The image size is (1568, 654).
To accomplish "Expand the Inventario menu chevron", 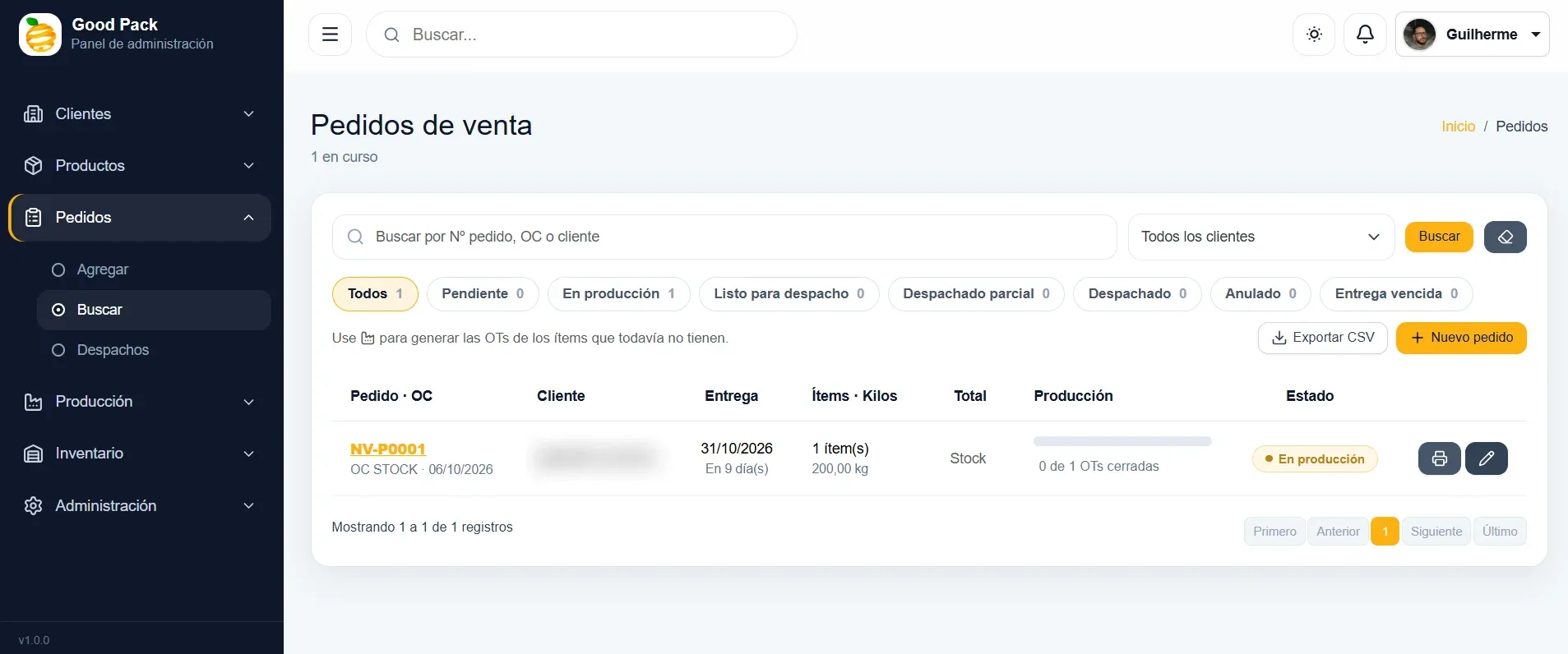I will tap(248, 454).
